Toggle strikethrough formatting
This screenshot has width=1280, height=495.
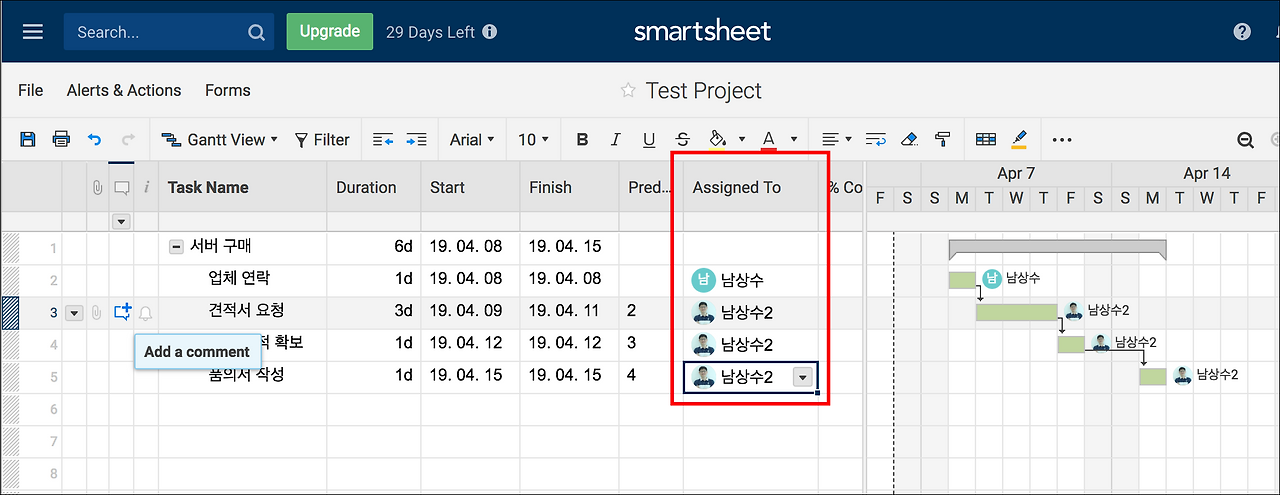[x=683, y=140]
